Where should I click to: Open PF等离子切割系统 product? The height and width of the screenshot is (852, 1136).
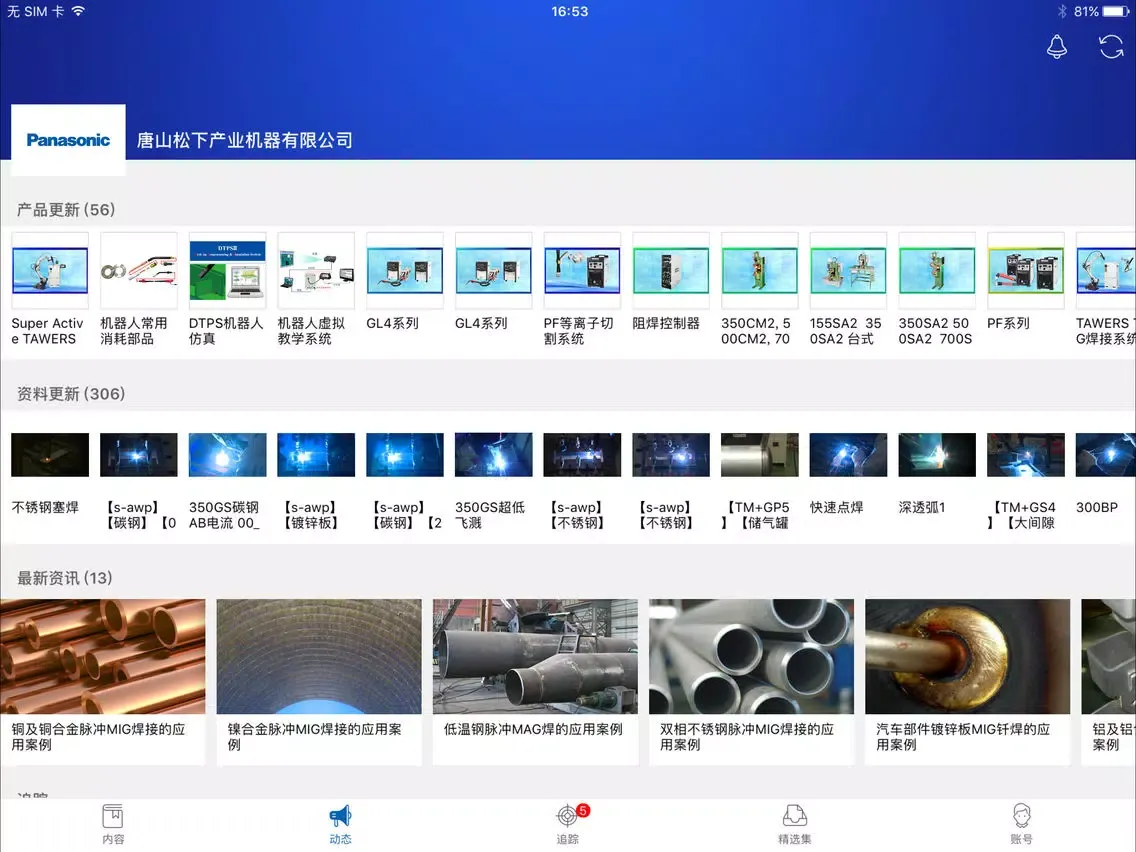(x=582, y=271)
